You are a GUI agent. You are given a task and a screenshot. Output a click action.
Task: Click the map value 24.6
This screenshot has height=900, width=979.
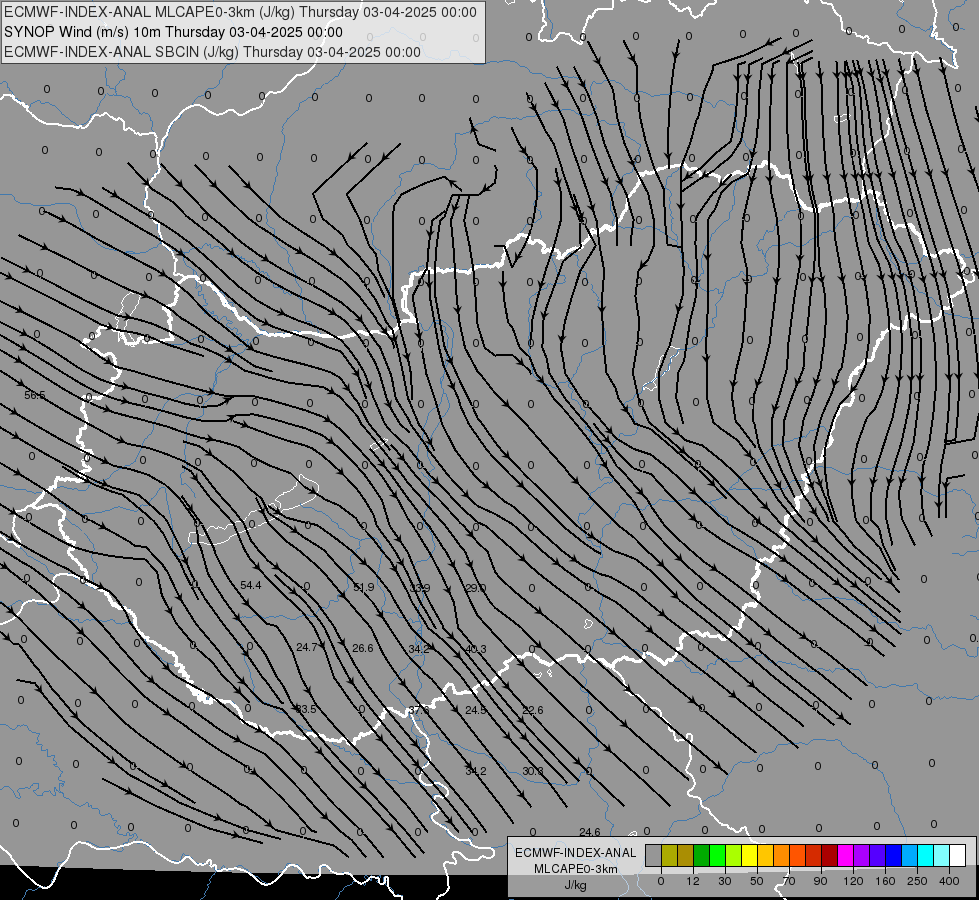[589, 832]
